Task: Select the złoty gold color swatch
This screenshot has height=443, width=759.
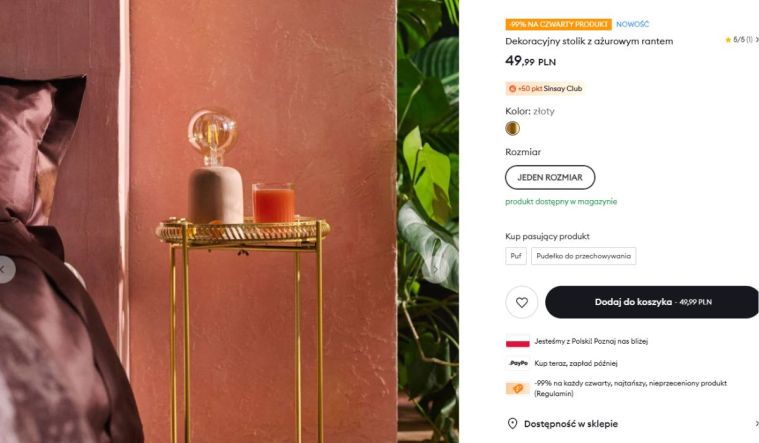Action: tap(512, 128)
